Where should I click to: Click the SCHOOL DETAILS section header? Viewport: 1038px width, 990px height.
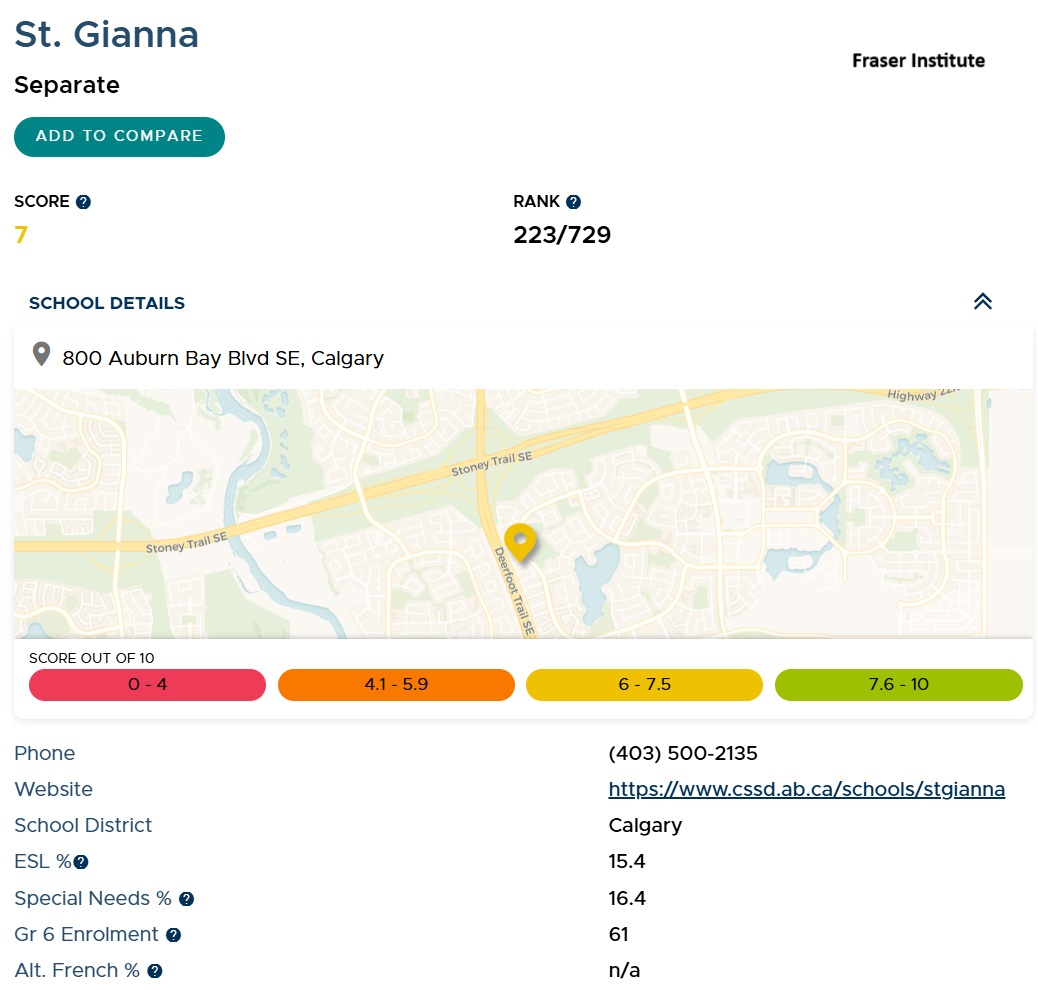coord(107,303)
